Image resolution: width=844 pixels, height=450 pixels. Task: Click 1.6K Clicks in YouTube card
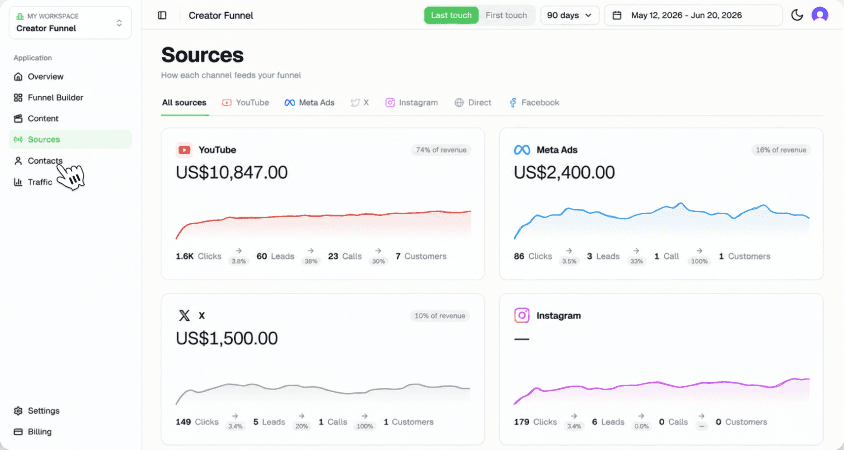[x=199, y=256]
